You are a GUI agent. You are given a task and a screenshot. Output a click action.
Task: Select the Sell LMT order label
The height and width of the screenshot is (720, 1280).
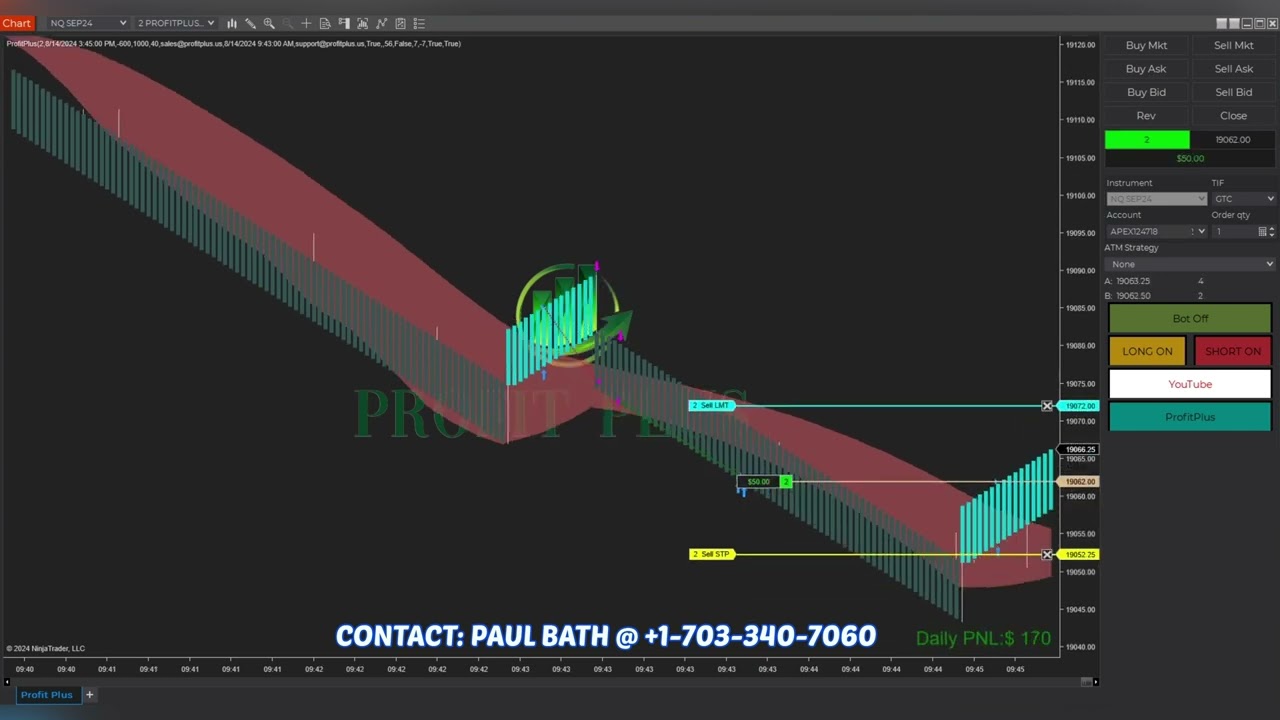pos(711,405)
